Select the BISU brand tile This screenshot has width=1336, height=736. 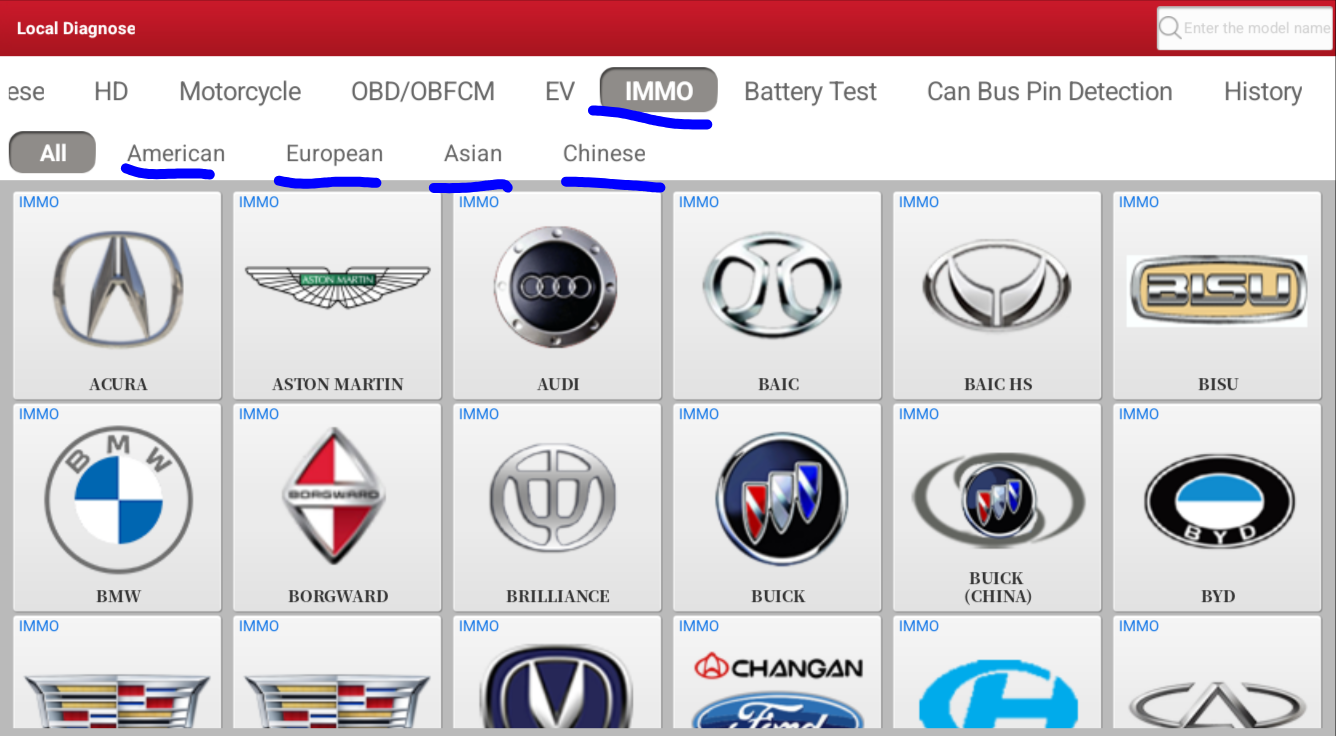click(x=1217, y=295)
